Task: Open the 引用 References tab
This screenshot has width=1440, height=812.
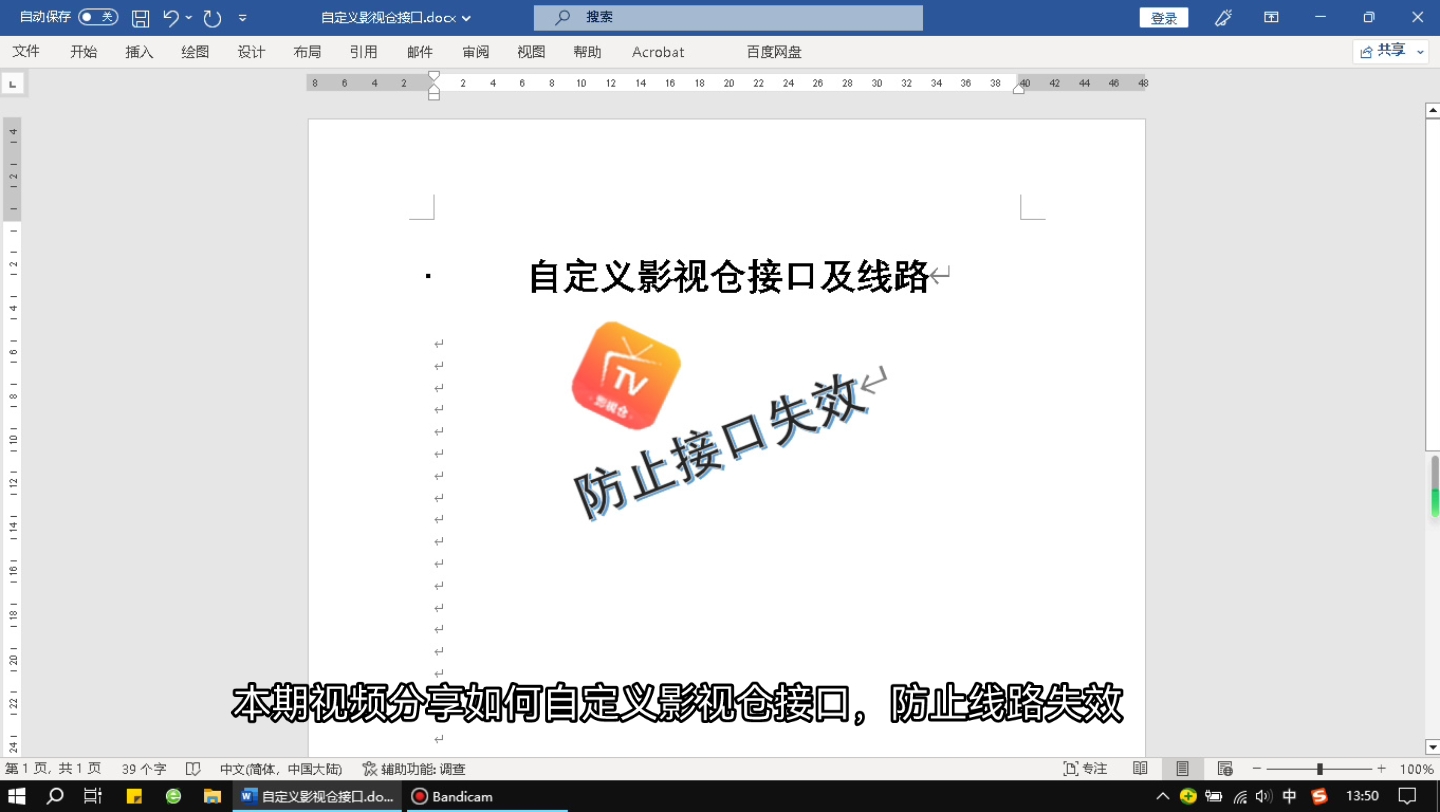Action: [x=363, y=52]
